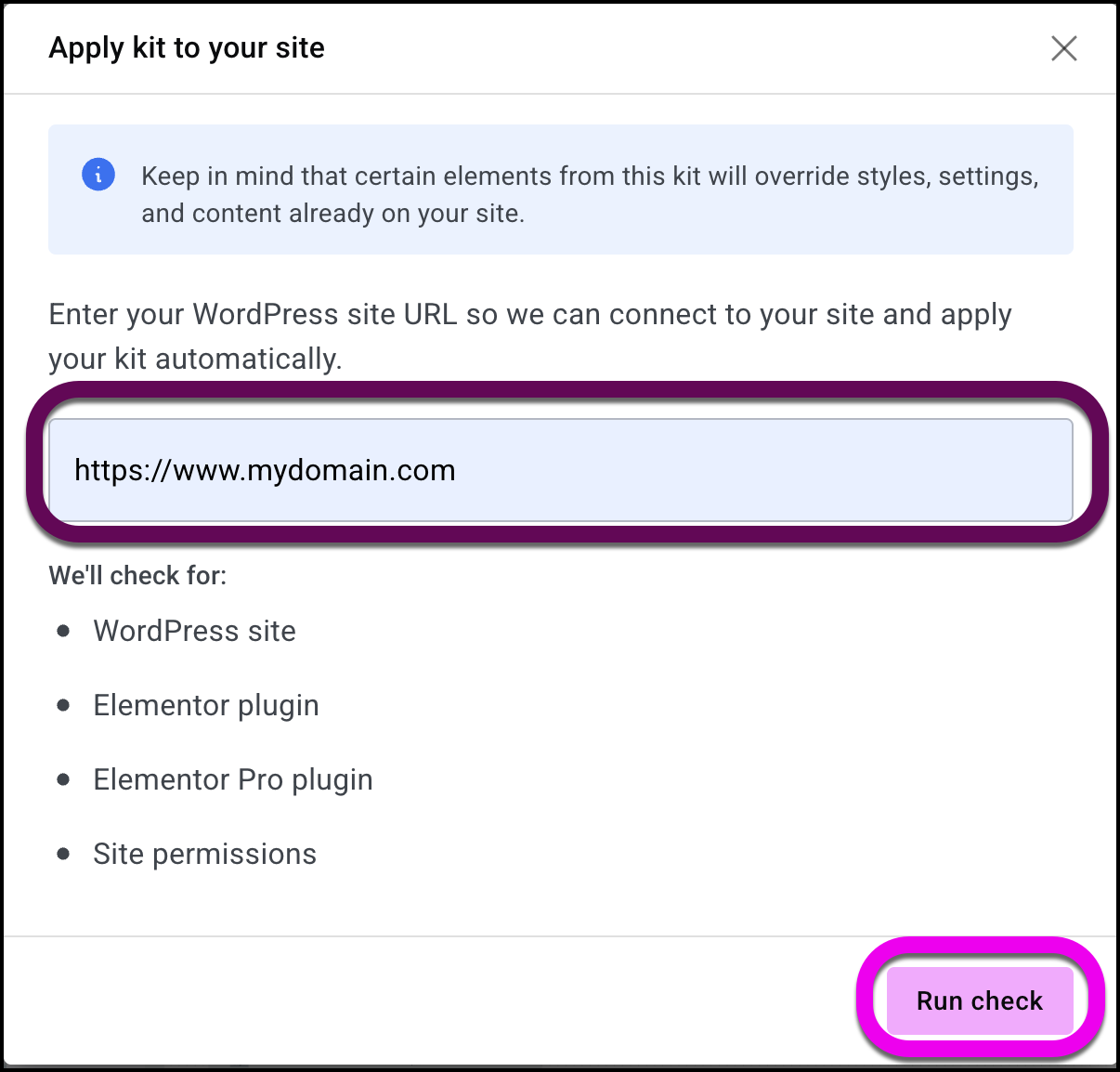This screenshot has height=1072, width=1120.
Task: Click the X close icon
Action: [x=1063, y=48]
